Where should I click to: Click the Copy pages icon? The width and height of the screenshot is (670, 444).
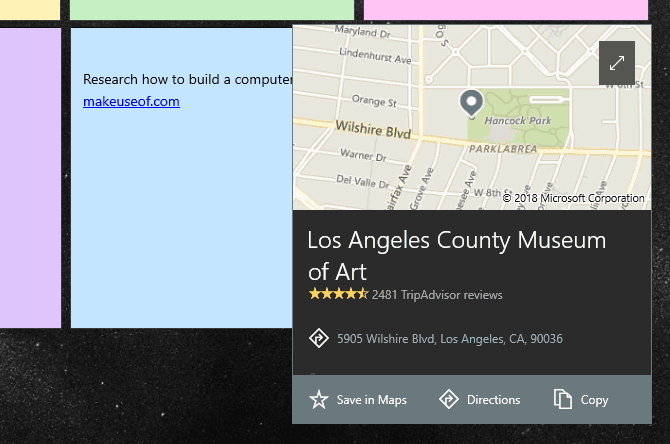562,399
